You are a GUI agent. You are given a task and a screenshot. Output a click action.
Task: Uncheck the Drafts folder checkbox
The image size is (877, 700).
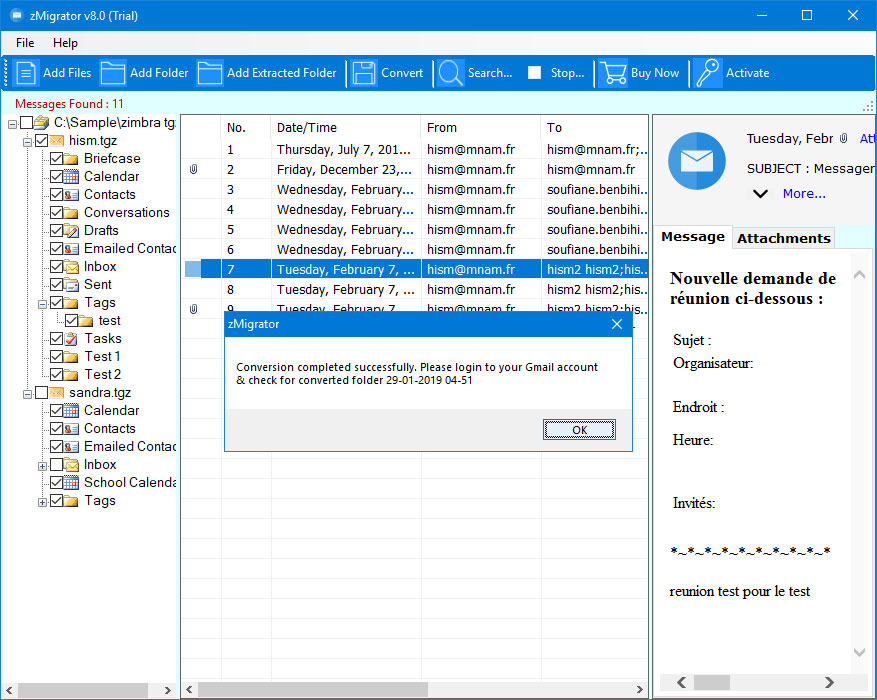pyautogui.click(x=56, y=230)
